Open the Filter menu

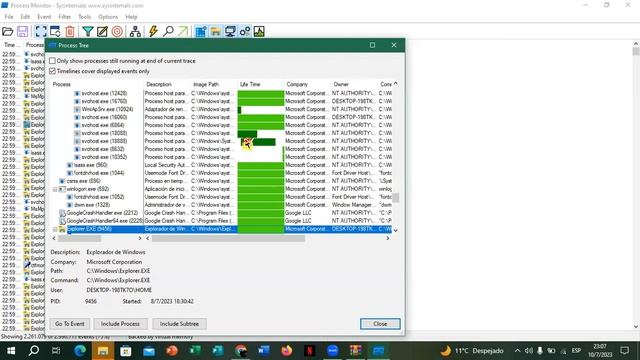(64, 17)
